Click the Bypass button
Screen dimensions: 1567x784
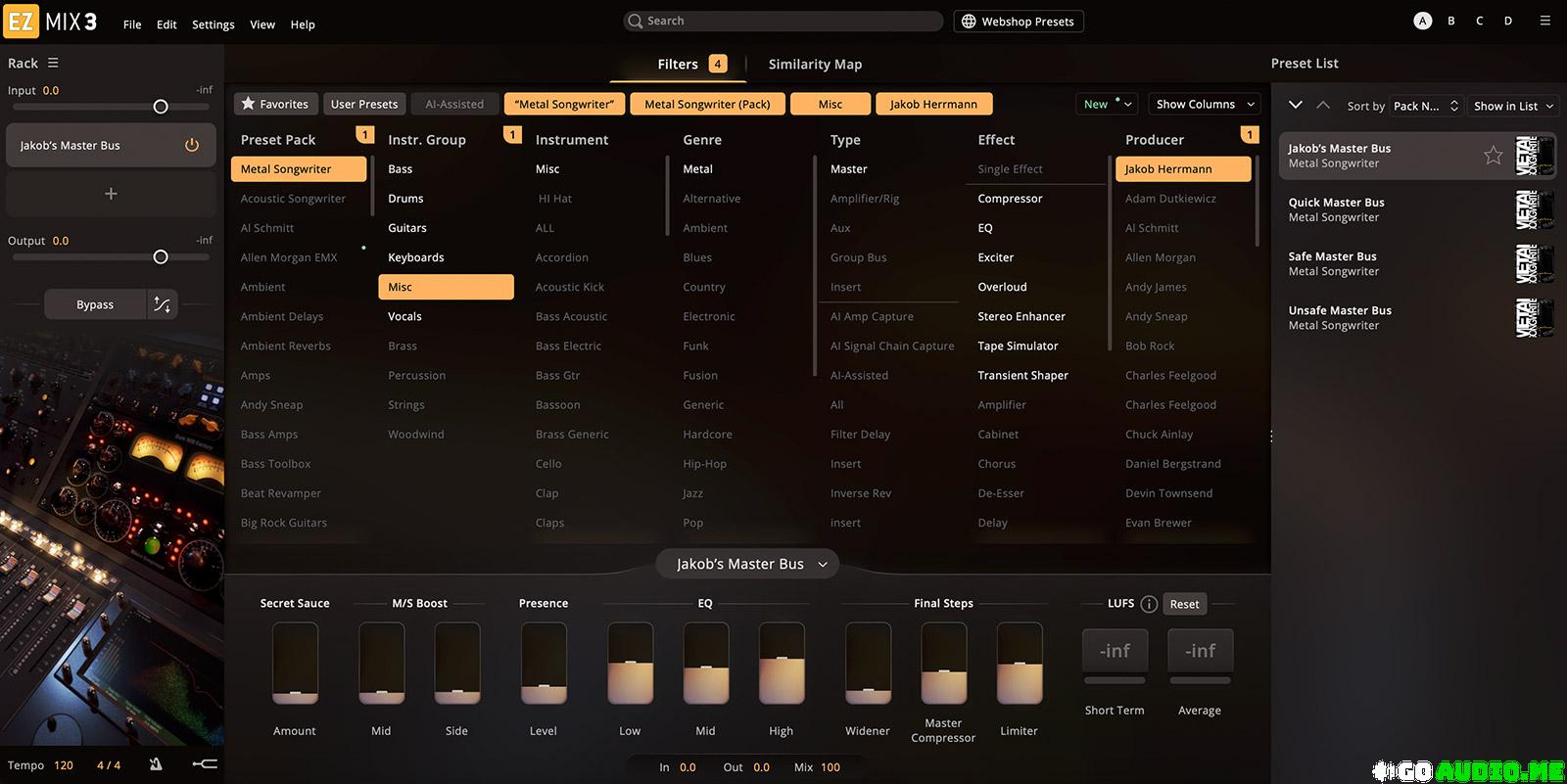[95, 304]
